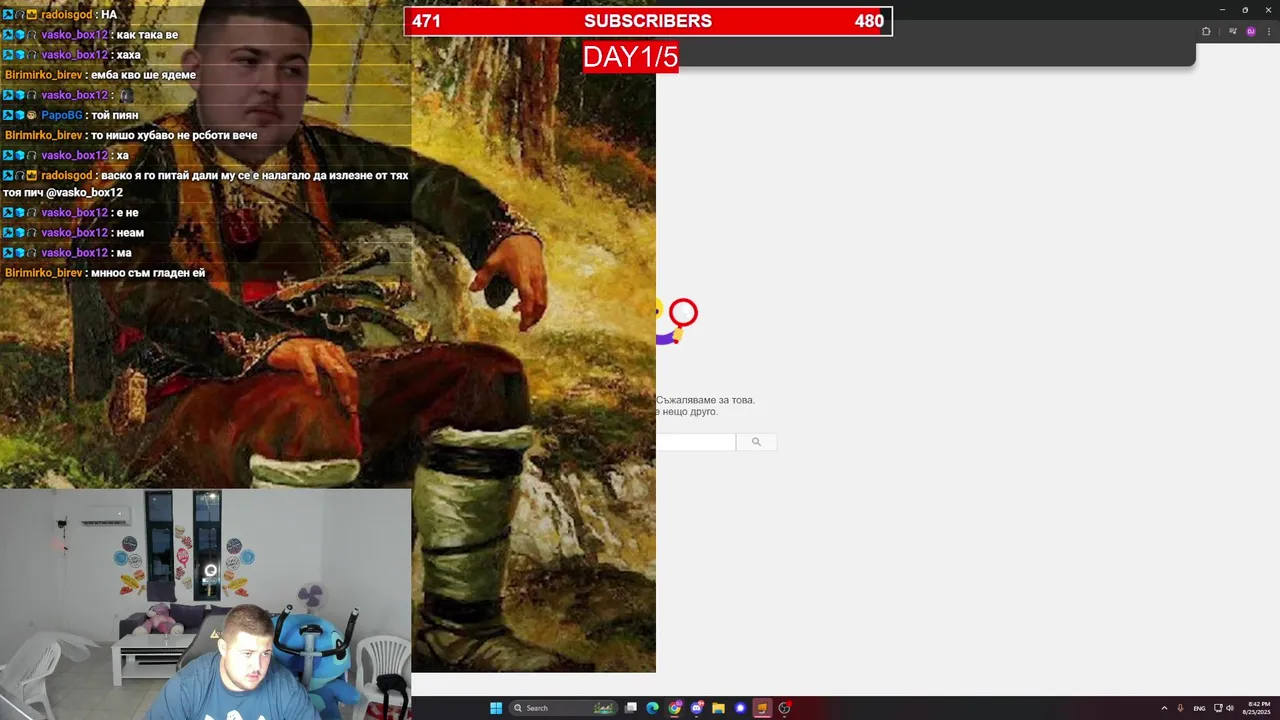Open OBS Studio on the taskbar
This screenshot has width=1280, height=720.
click(x=784, y=708)
